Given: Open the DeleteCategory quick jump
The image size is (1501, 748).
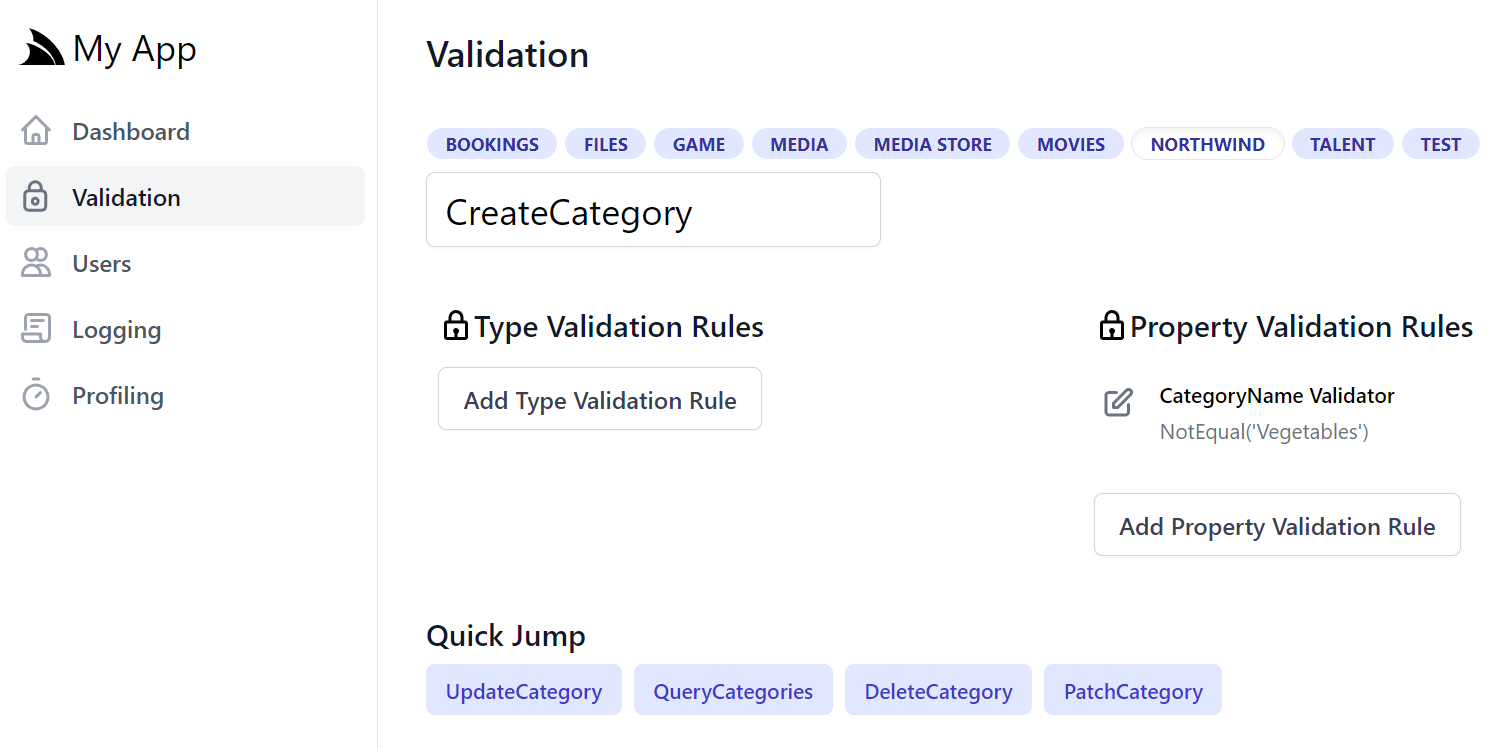Looking at the screenshot, I should [938, 690].
